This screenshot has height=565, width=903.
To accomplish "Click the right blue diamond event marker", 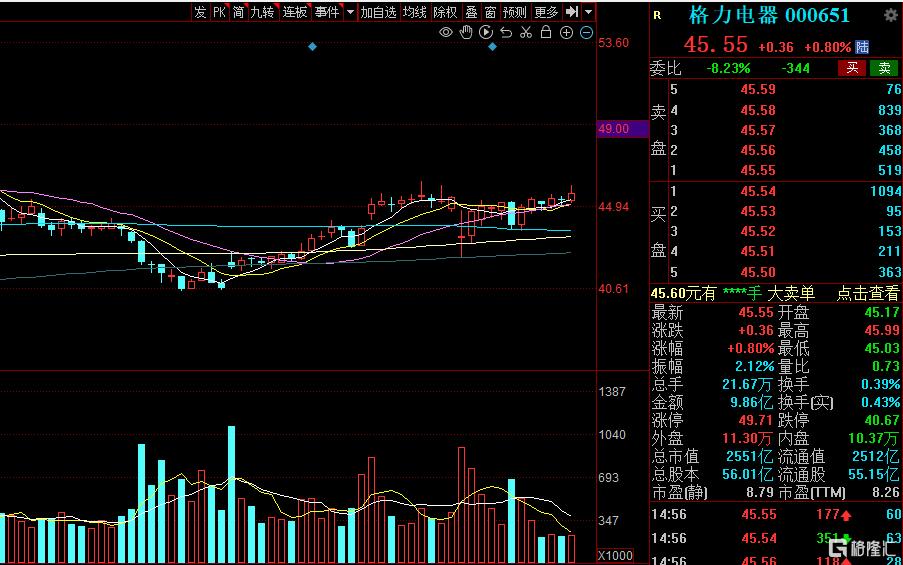I will 492,46.
